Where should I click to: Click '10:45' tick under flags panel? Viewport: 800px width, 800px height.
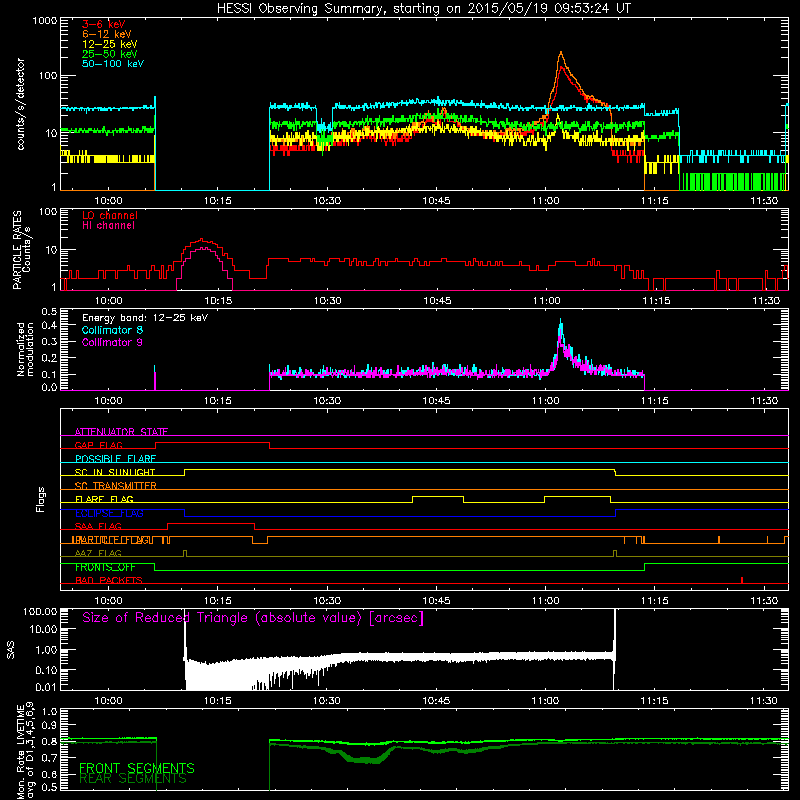tap(437, 601)
